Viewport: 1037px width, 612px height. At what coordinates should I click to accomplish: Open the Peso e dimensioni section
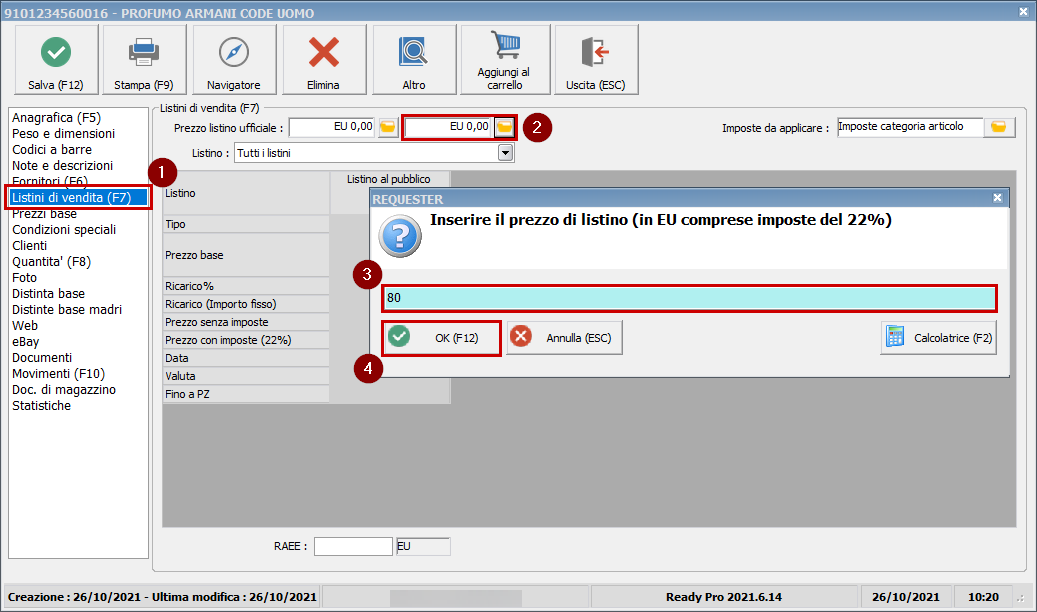point(63,134)
